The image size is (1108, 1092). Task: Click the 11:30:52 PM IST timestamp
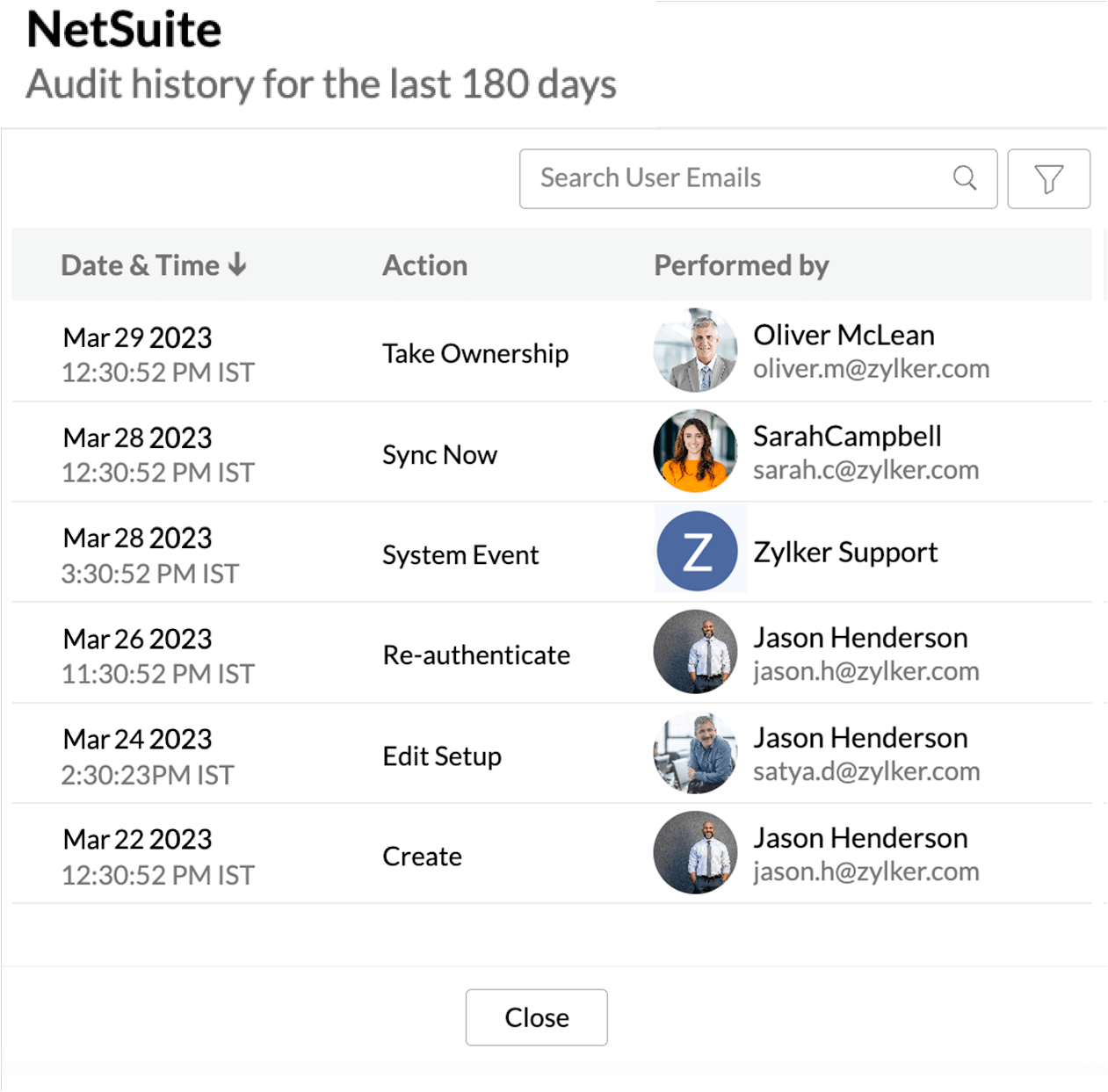click(157, 674)
